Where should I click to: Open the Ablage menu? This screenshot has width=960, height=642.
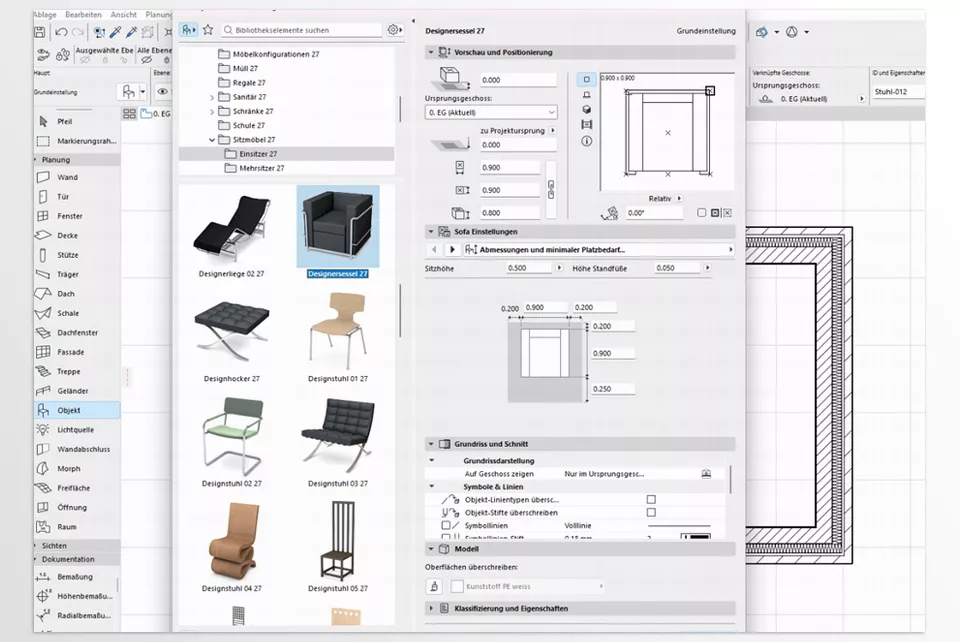(45, 14)
